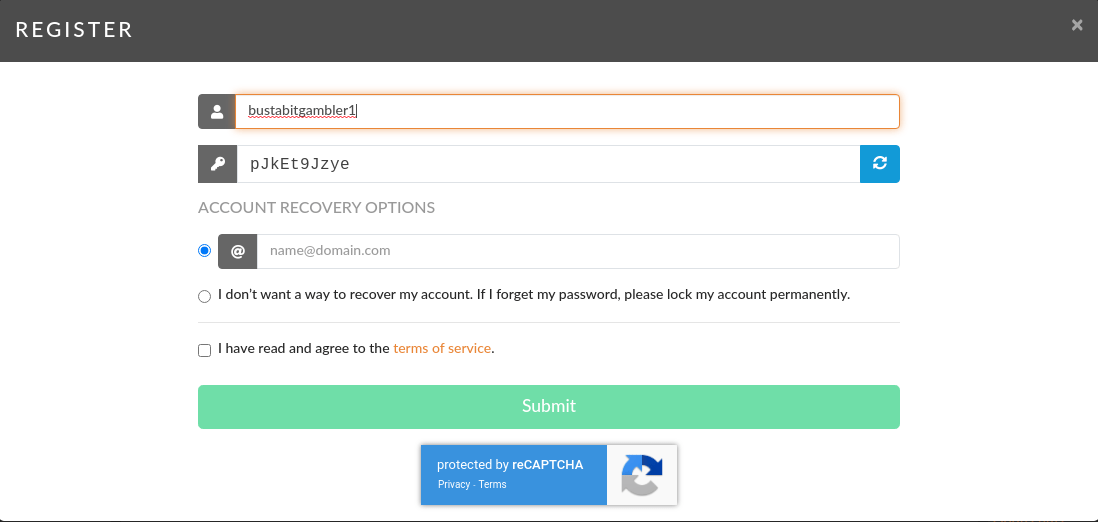The width and height of the screenshot is (1098, 522).
Task: Click the REGISTER dialog title
Action: coord(74,29)
